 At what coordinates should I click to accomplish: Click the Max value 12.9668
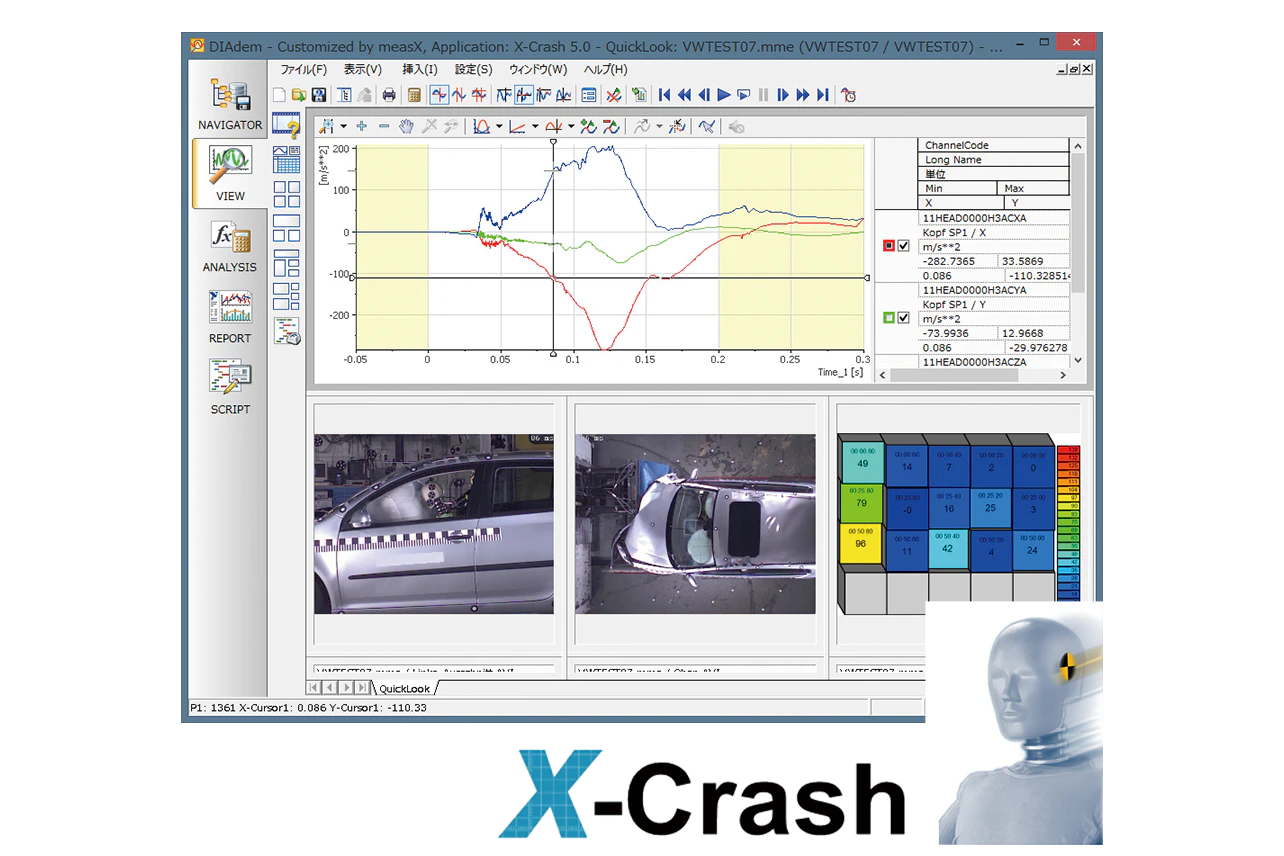(x=1034, y=333)
